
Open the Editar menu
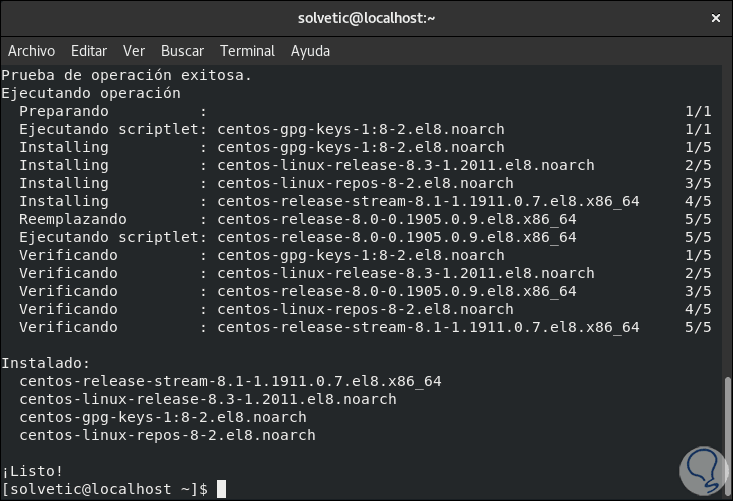coord(89,51)
